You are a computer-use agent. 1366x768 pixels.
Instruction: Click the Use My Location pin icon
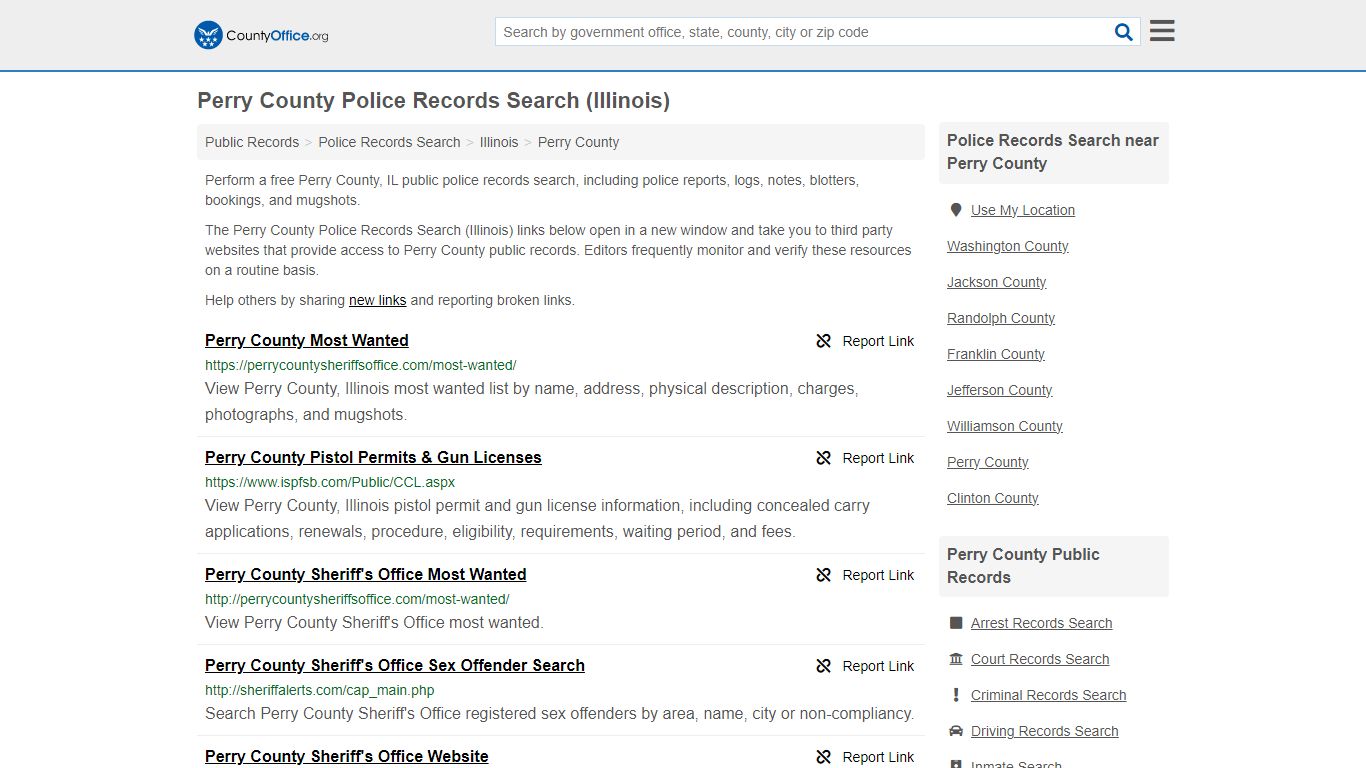(x=956, y=210)
